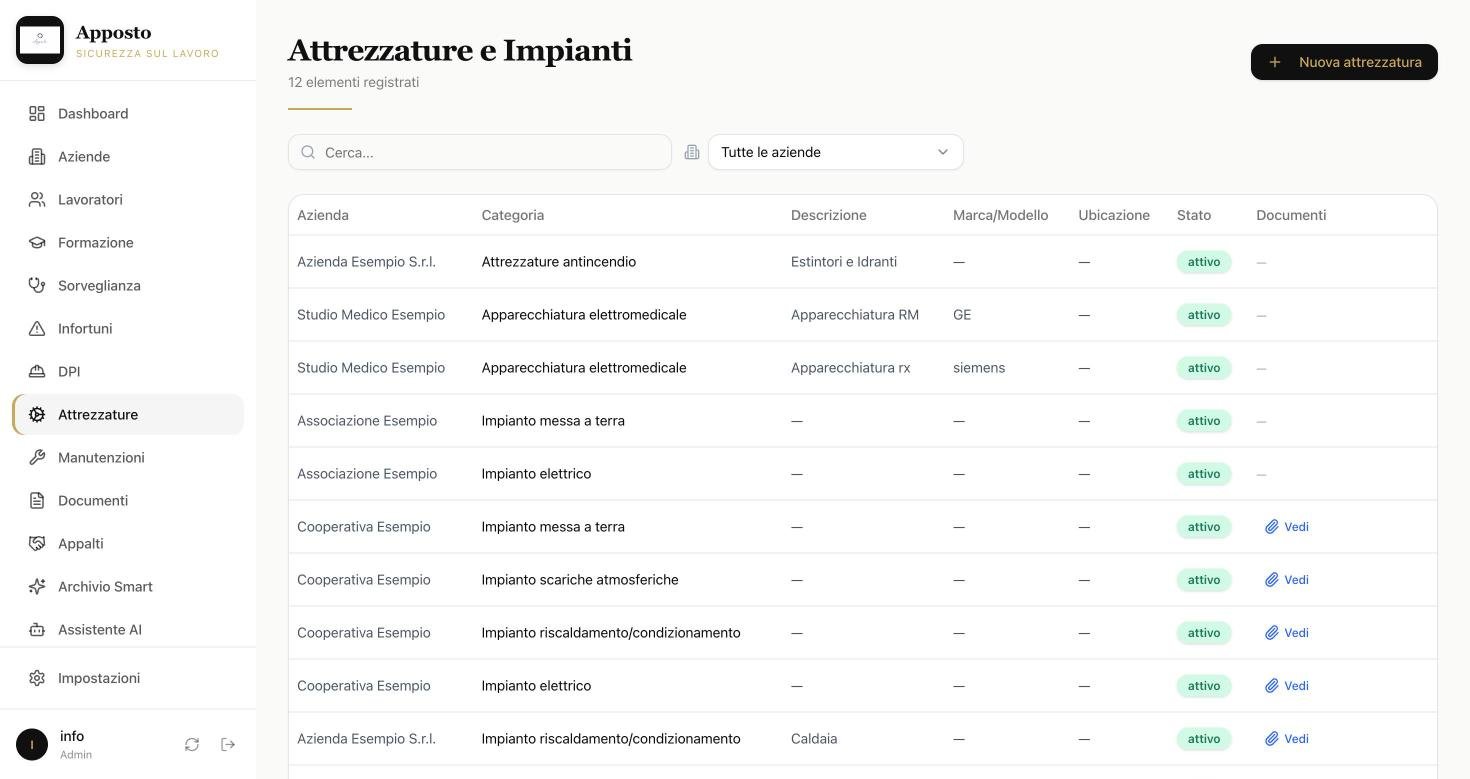Click the Estintori e Idranti cell
The image size is (1470, 779).
(x=844, y=262)
